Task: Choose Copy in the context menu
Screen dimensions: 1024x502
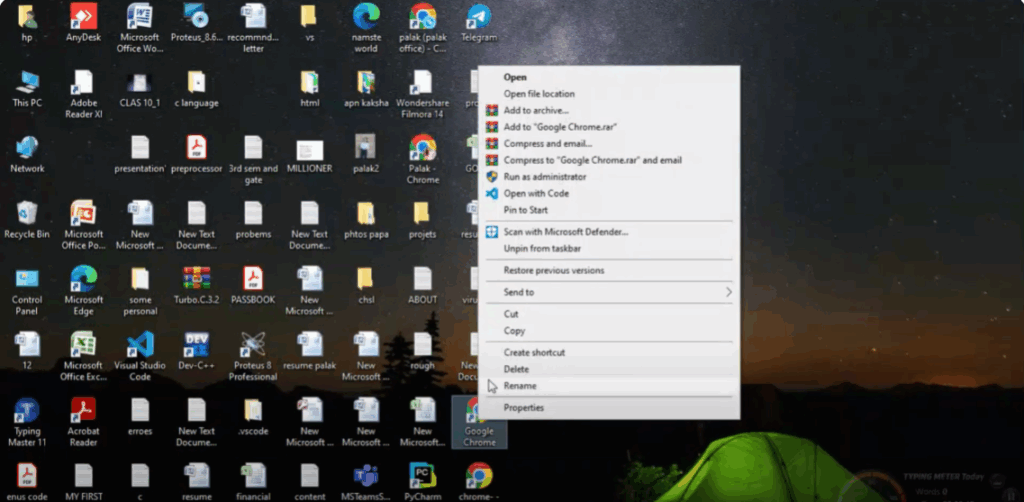Action: [514, 331]
